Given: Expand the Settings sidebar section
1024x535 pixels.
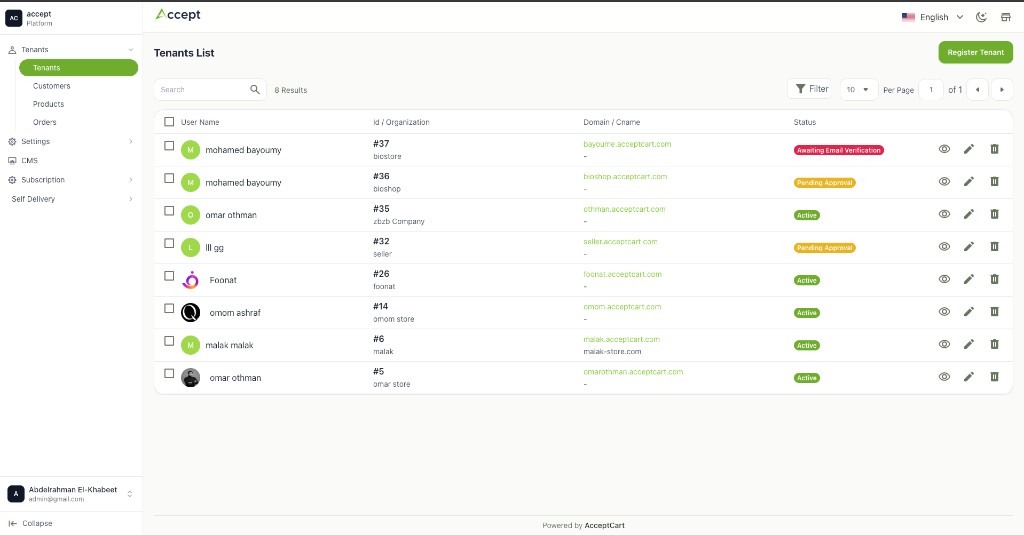Looking at the screenshot, I should tap(71, 141).
